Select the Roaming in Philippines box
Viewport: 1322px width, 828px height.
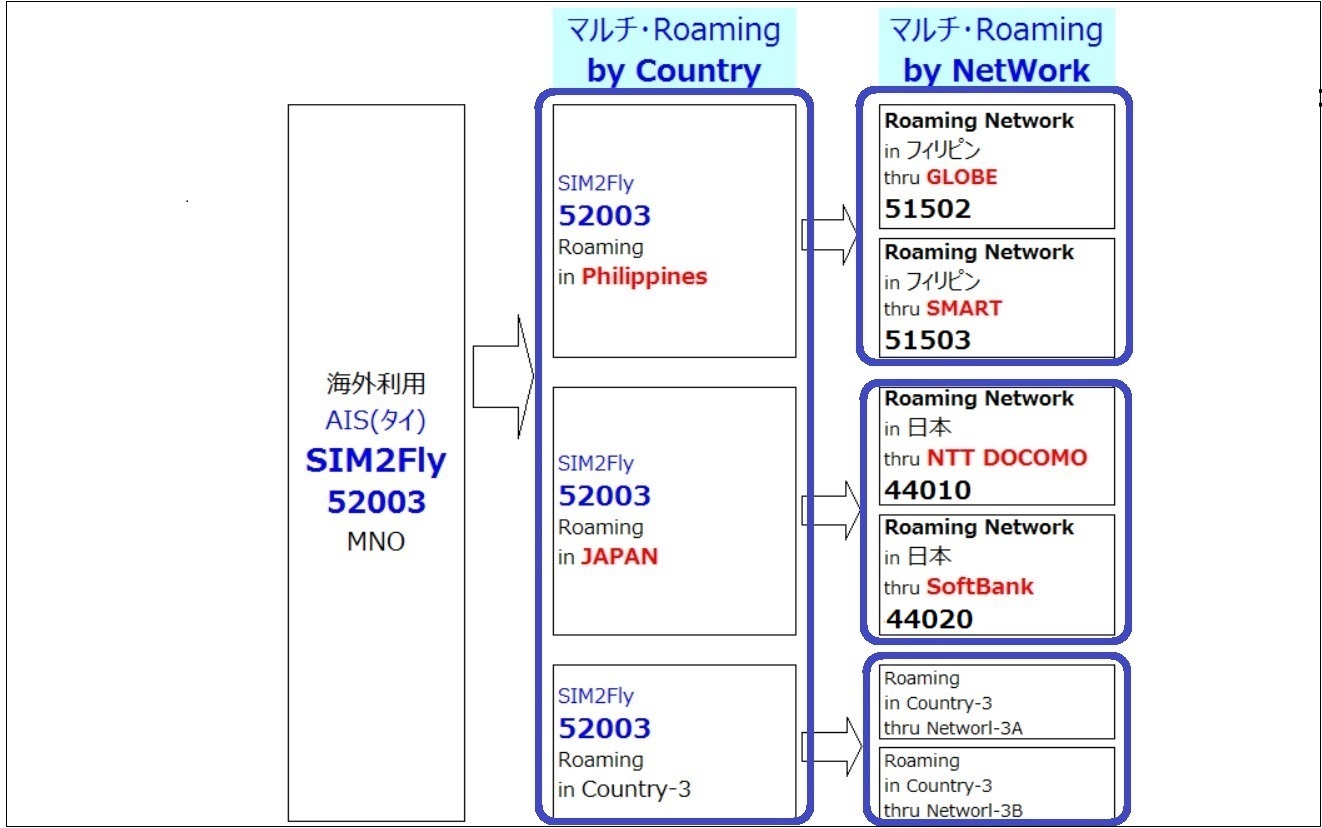(674, 231)
